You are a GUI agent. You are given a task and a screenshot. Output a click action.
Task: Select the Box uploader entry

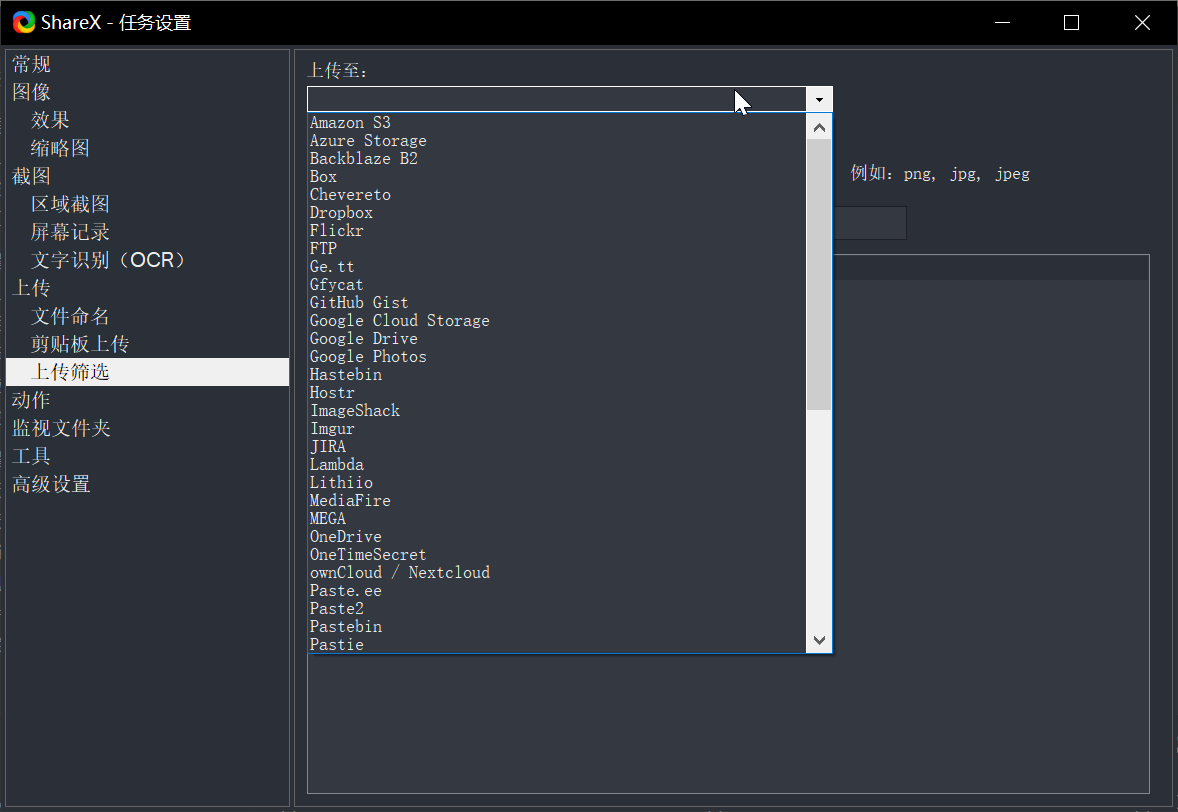point(557,177)
